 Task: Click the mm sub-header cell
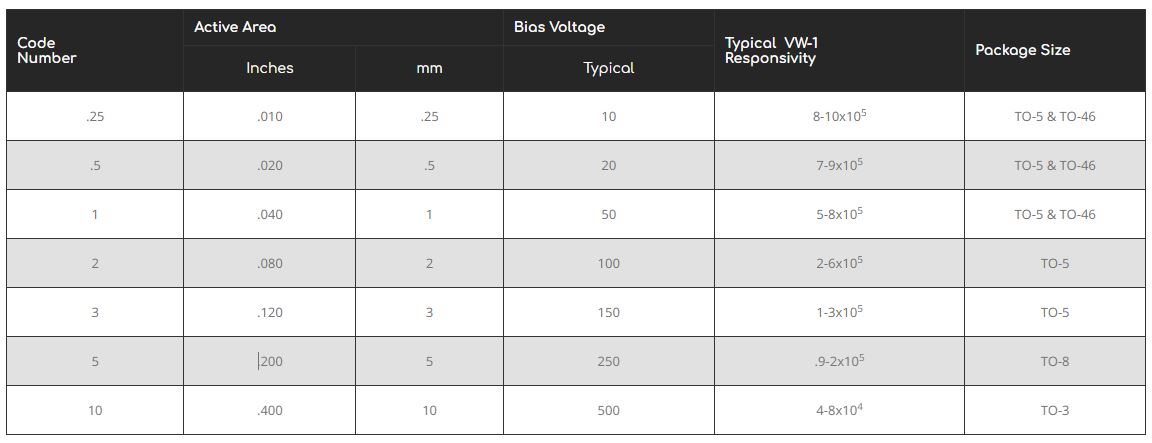[x=429, y=68]
